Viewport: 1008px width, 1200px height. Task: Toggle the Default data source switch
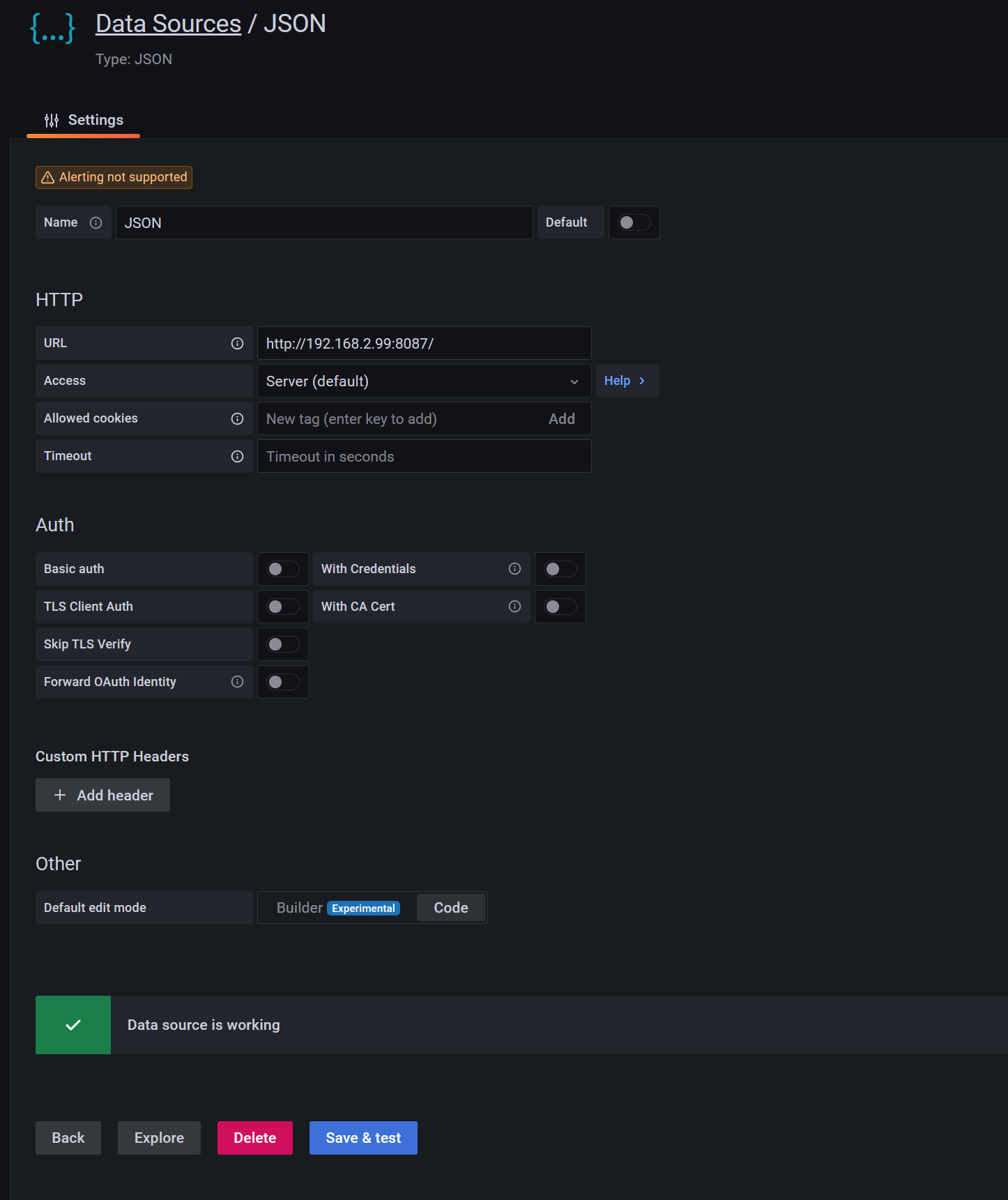pyautogui.click(x=634, y=222)
